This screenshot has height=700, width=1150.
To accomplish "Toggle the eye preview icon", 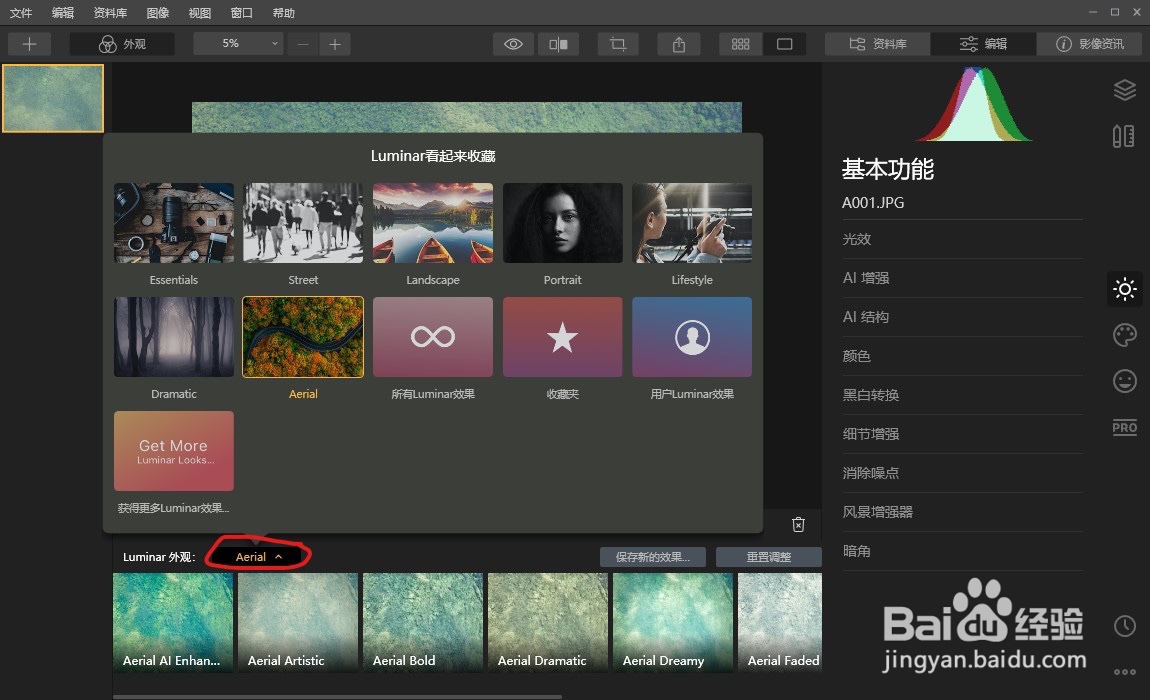I will coord(513,44).
